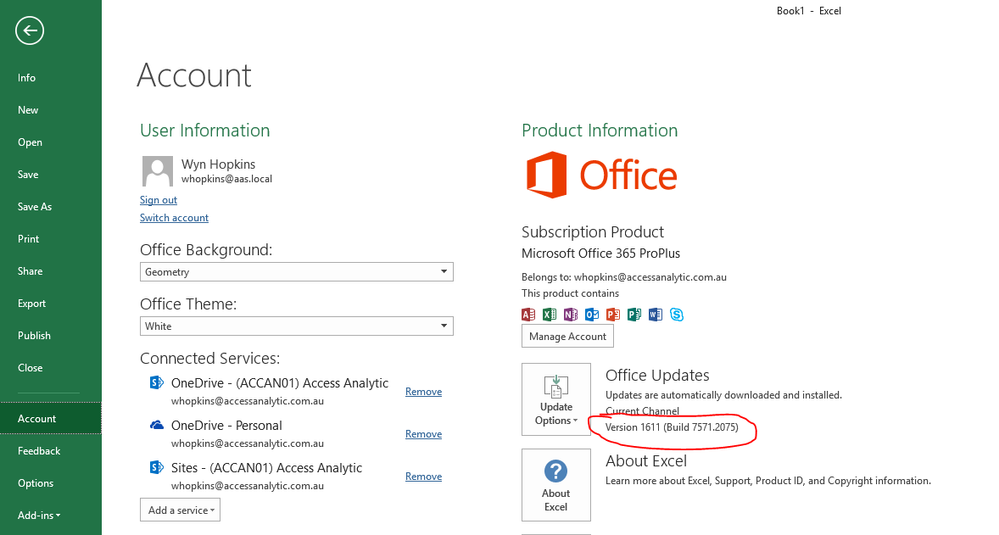Open Update Options menu
The height and width of the screenshot is (535, 999).
coord(556,400)
